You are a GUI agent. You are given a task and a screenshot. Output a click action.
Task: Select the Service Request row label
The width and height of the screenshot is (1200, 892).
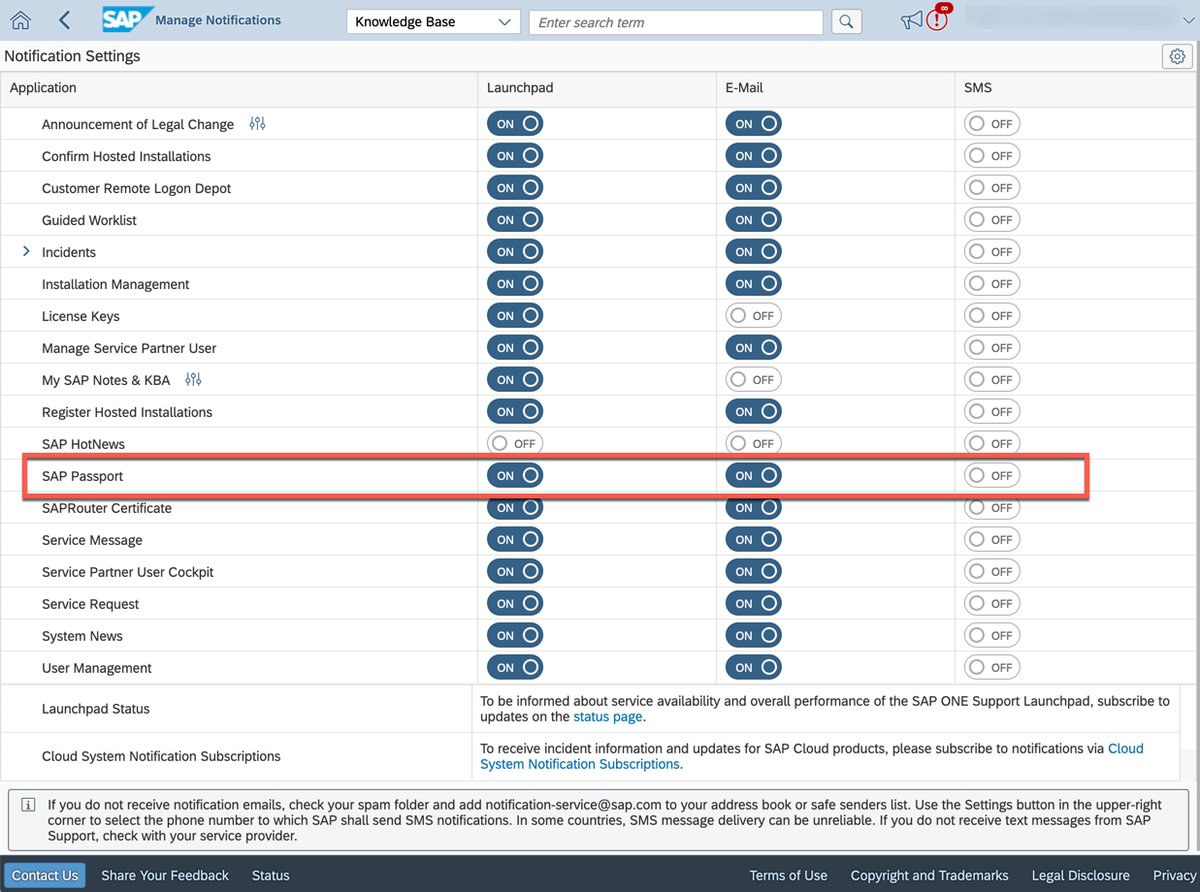tap(91, 604)
